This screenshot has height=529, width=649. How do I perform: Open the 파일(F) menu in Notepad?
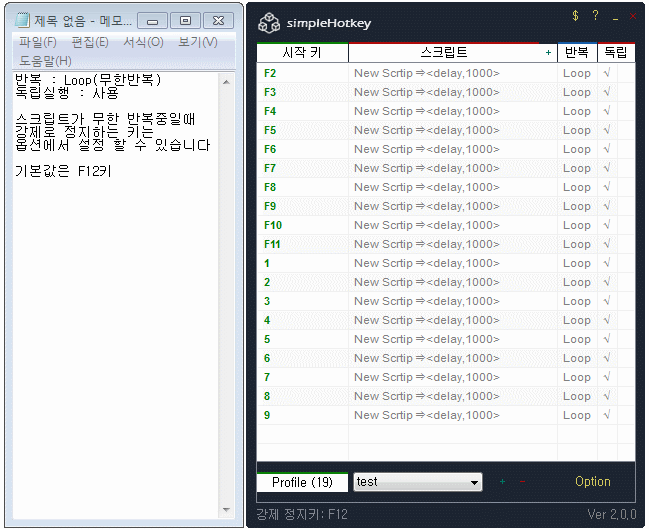tap(38, 42)
